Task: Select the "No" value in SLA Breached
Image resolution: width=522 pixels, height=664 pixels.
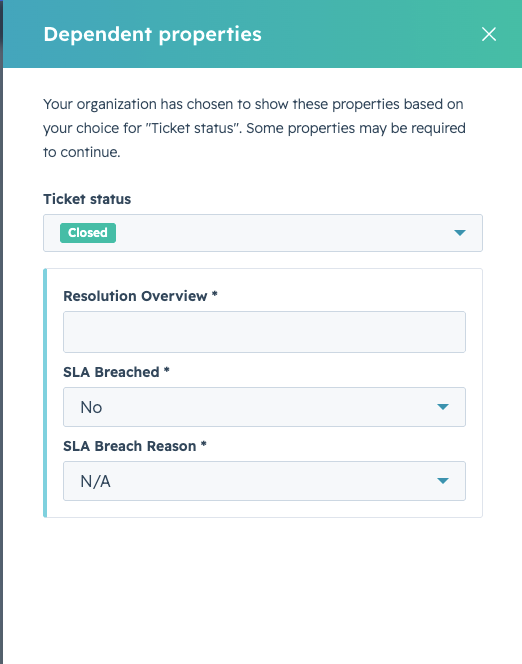Action: [91, 407]
